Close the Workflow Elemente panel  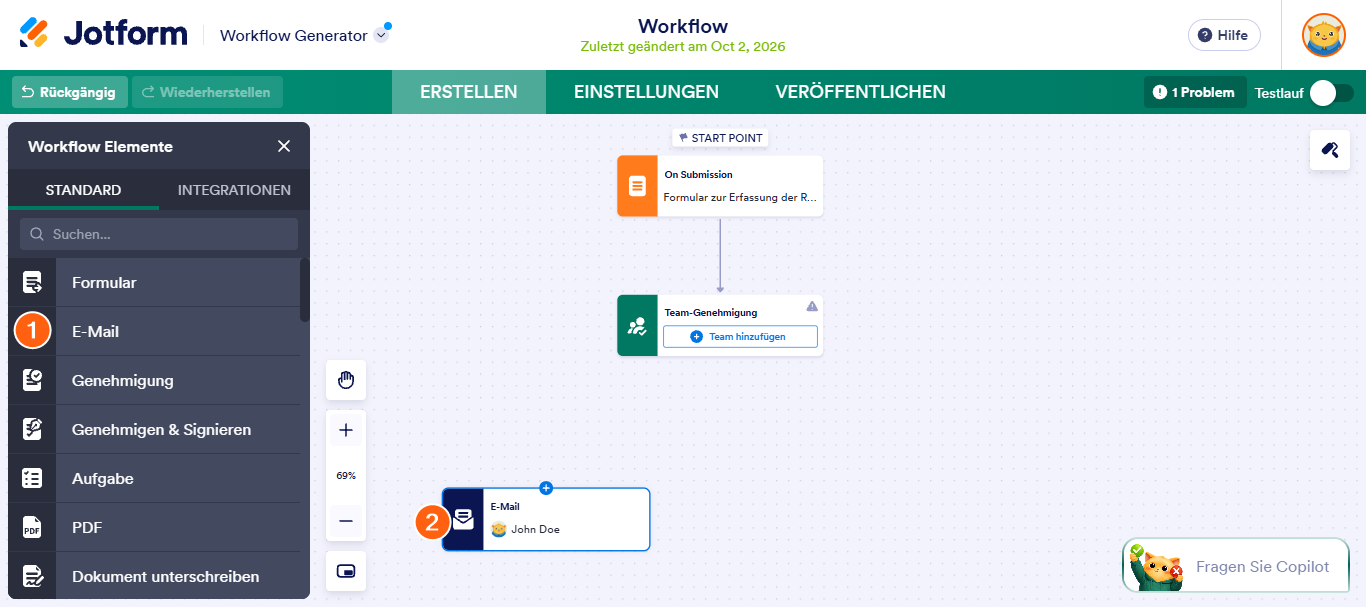click(x=284, y=146)
